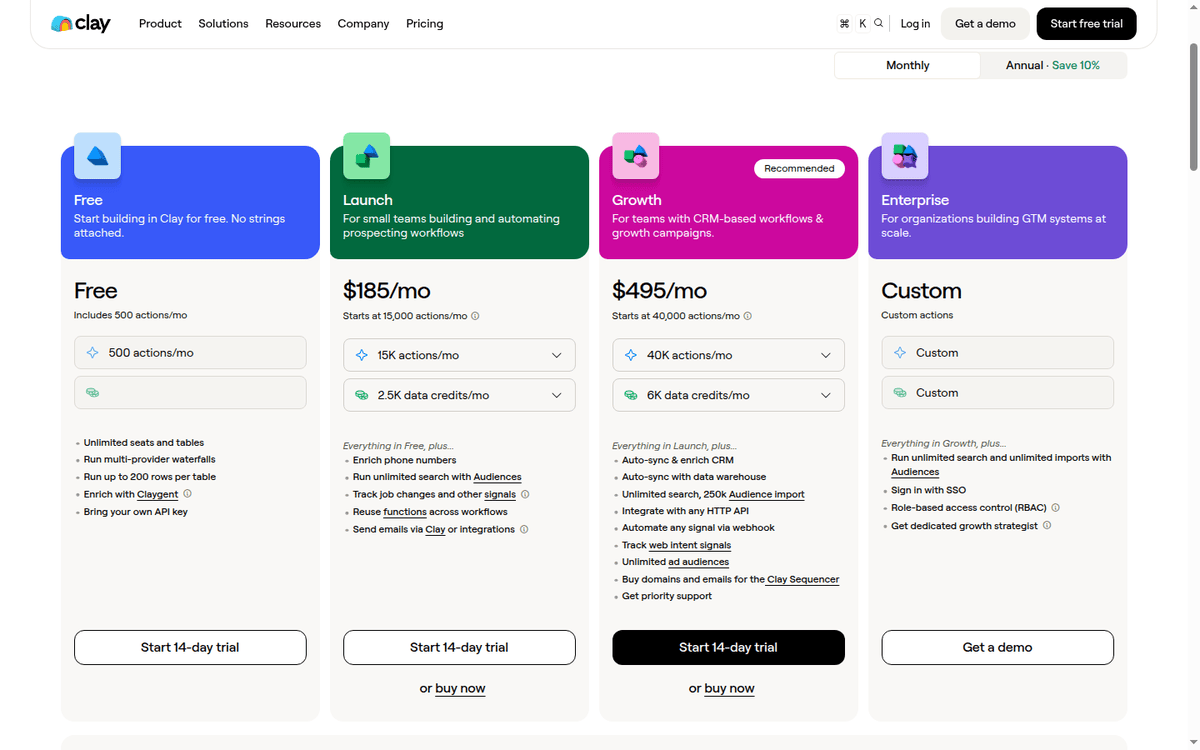This screenshot has height=750, width=1200.
Task: Click buy now under Launch plan
Action: pyautogui.click(x=460, y=689)
